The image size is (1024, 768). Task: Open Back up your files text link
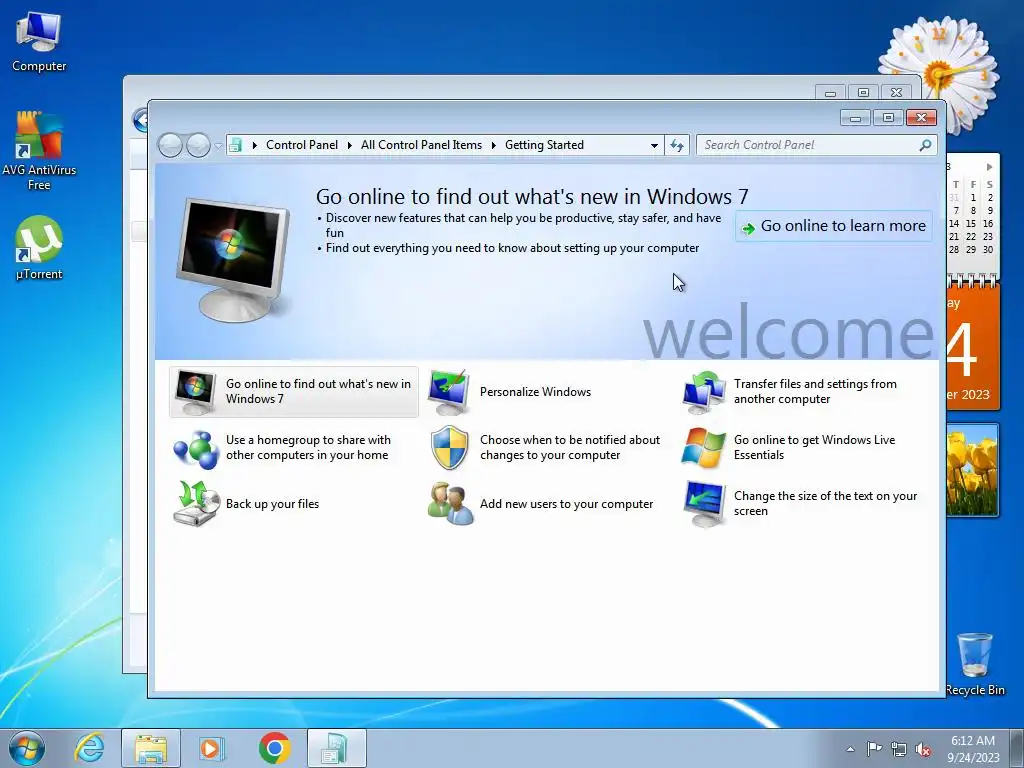(x=272, y=504)
